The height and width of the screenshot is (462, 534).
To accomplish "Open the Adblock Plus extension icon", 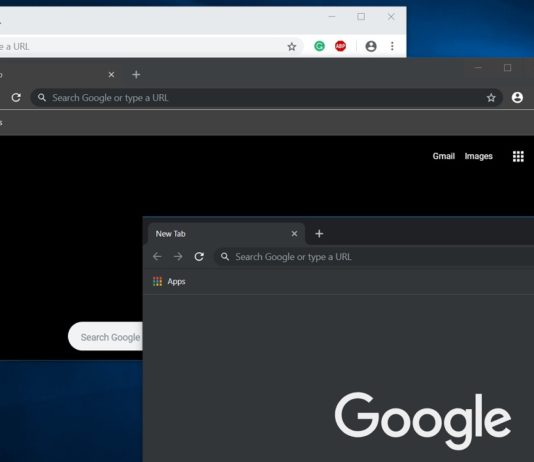I will pos(340,46).
